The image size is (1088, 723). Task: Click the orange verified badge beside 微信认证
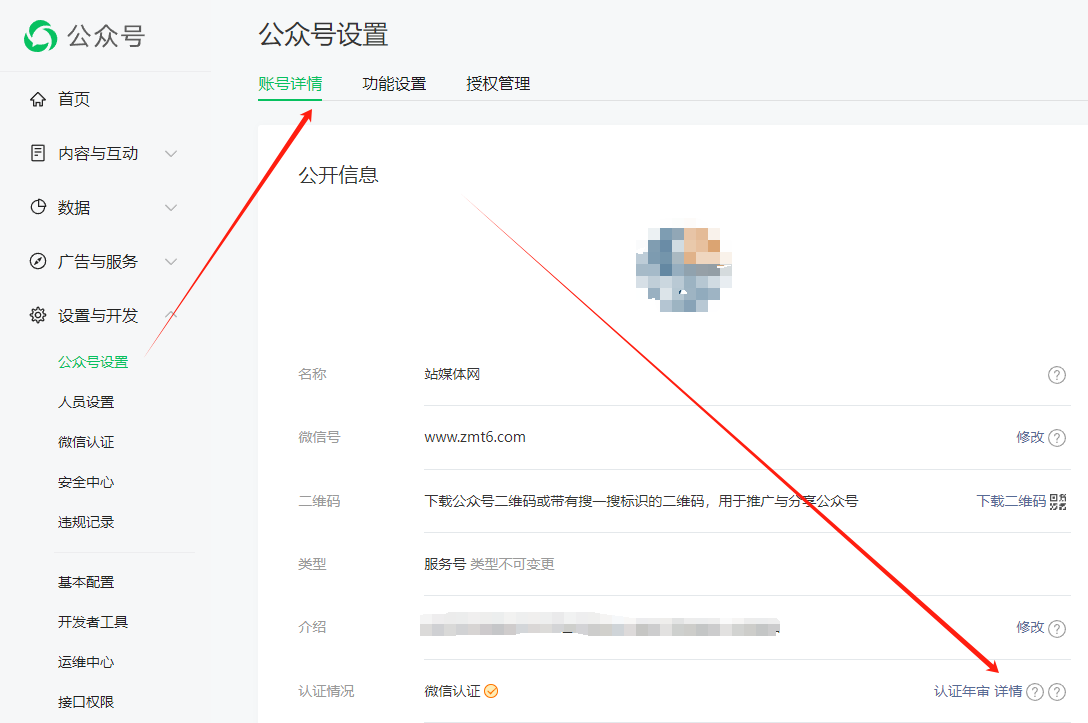(491, 691)
